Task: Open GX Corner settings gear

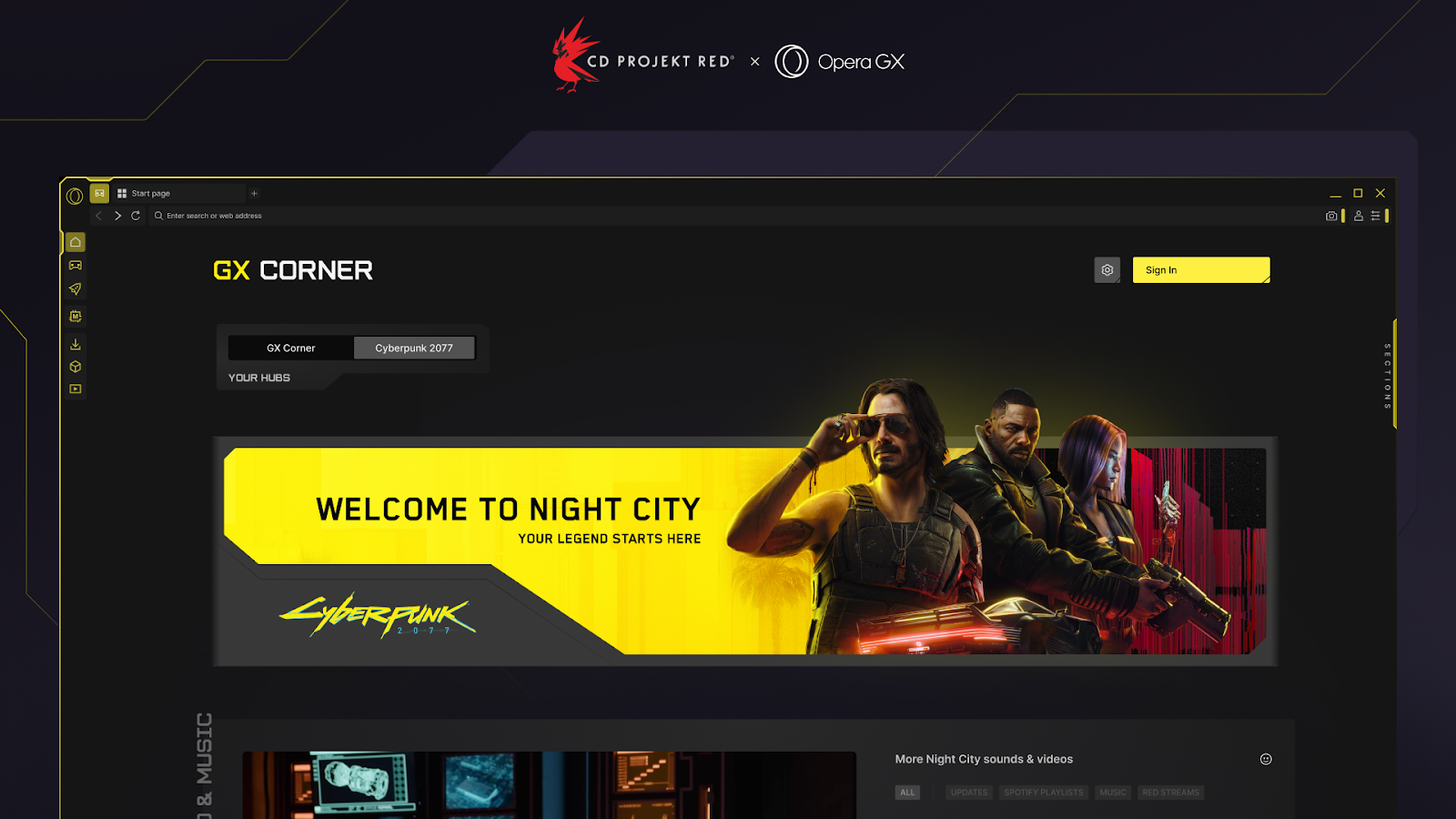Action: [1107, 270]
